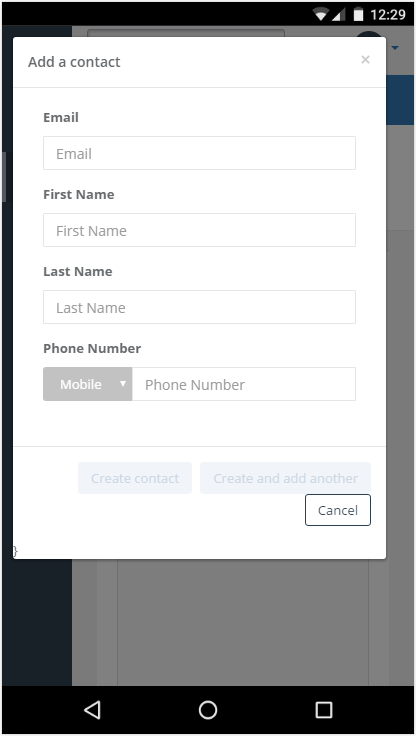Tap the Android Home circle icon

(x=208, y=710)
